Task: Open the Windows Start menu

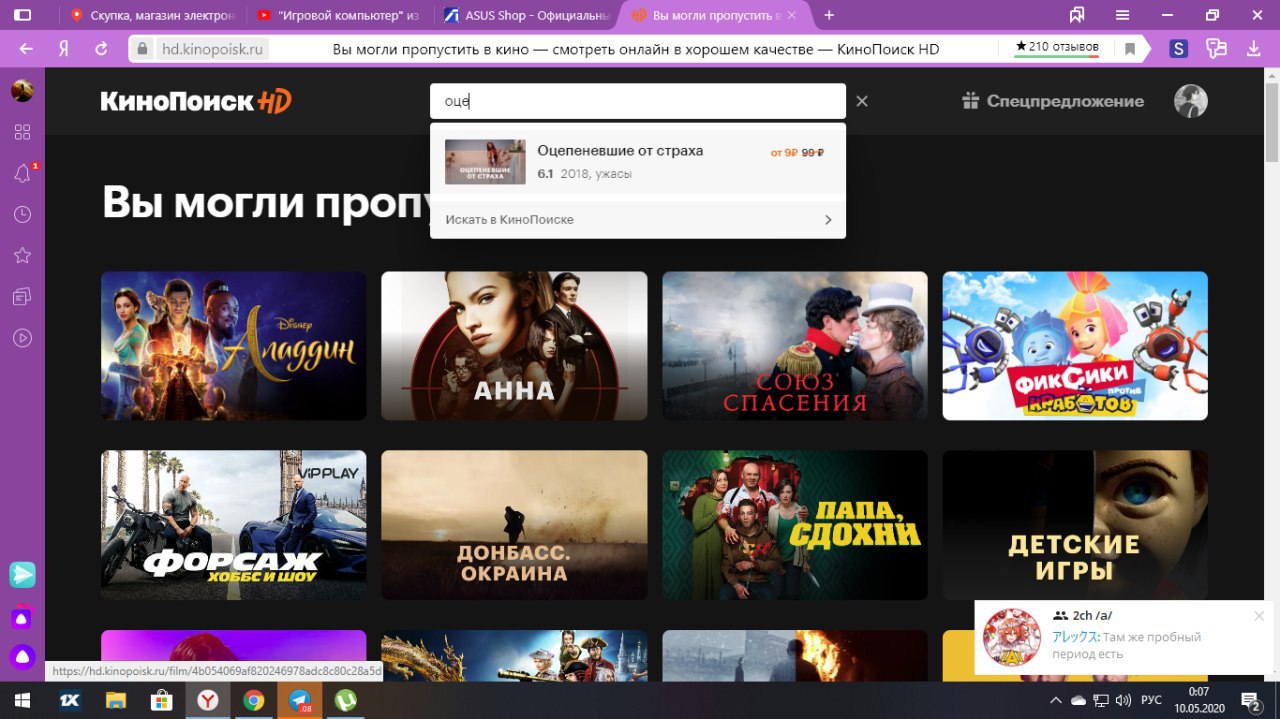Action: tap(22, 700)
